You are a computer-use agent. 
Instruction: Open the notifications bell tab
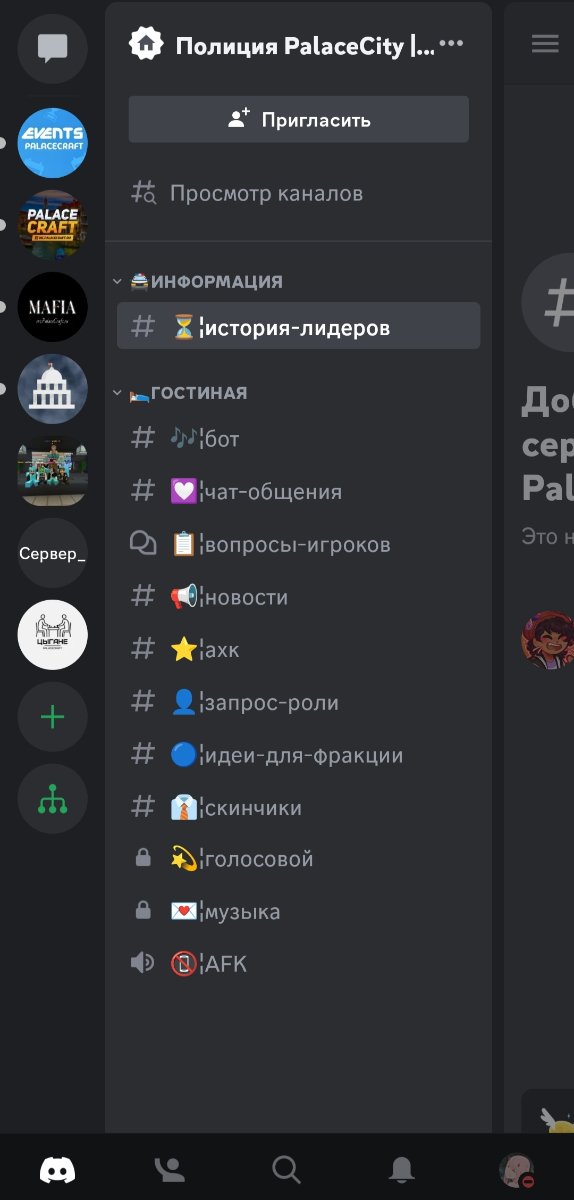point(402,1170)
